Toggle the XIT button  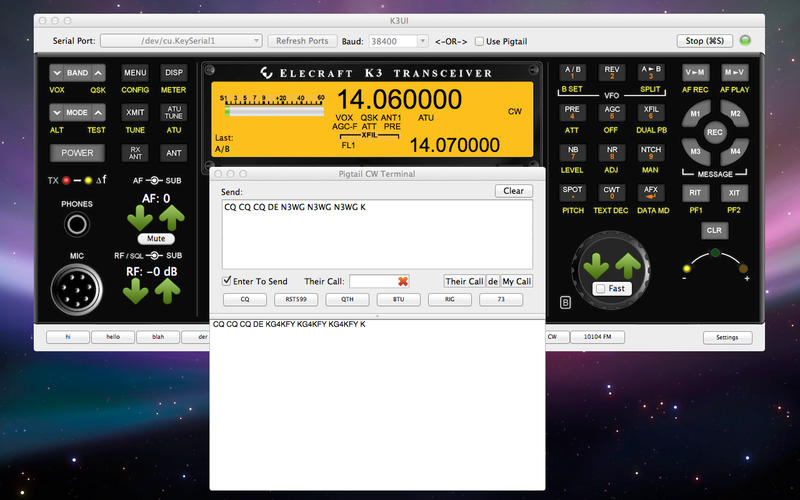735,193
